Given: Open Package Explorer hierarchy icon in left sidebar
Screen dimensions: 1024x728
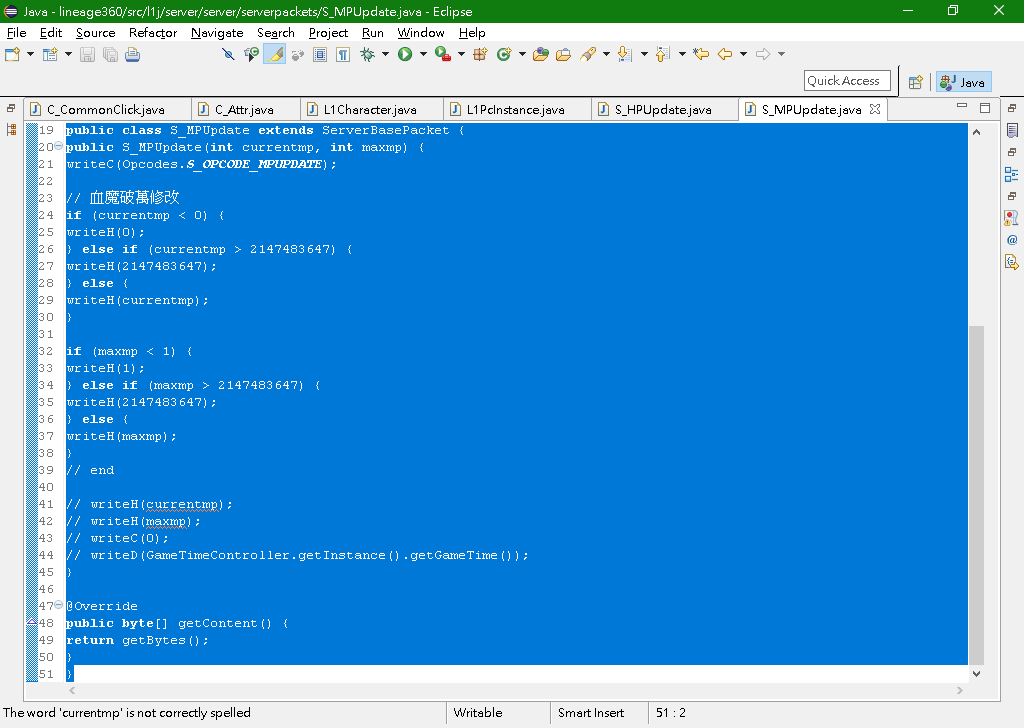Looking at the screenshot, I should pos(11,130).
